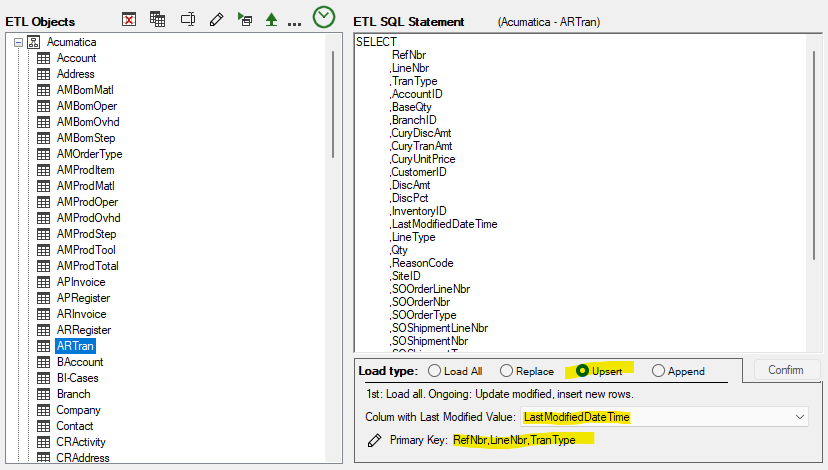
Task: Click the pencil icon beside Primary Key
Action: (x=374, y=440)
